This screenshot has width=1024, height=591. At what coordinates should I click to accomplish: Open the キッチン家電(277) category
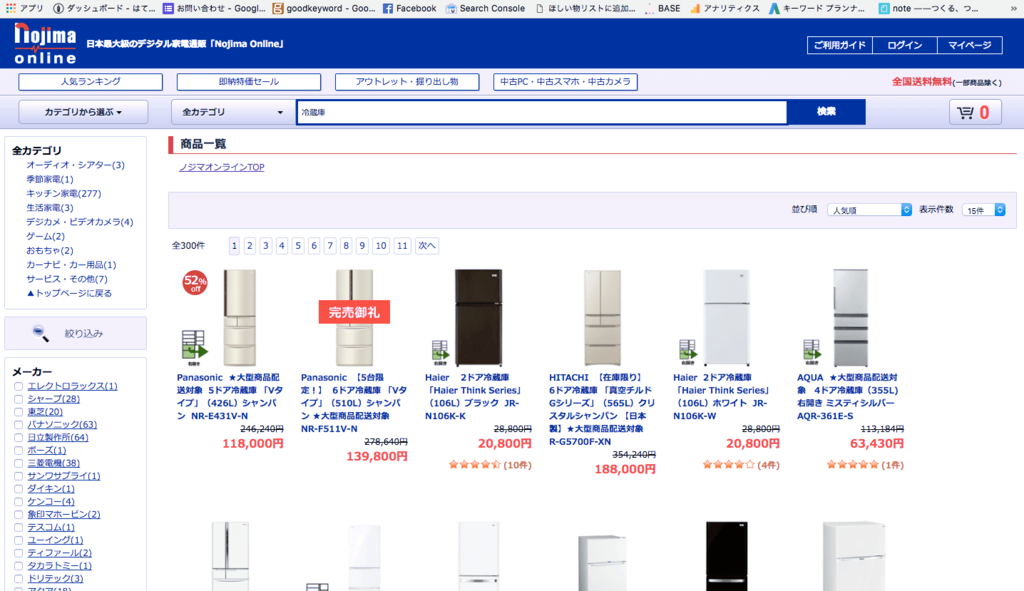(63, 193)
